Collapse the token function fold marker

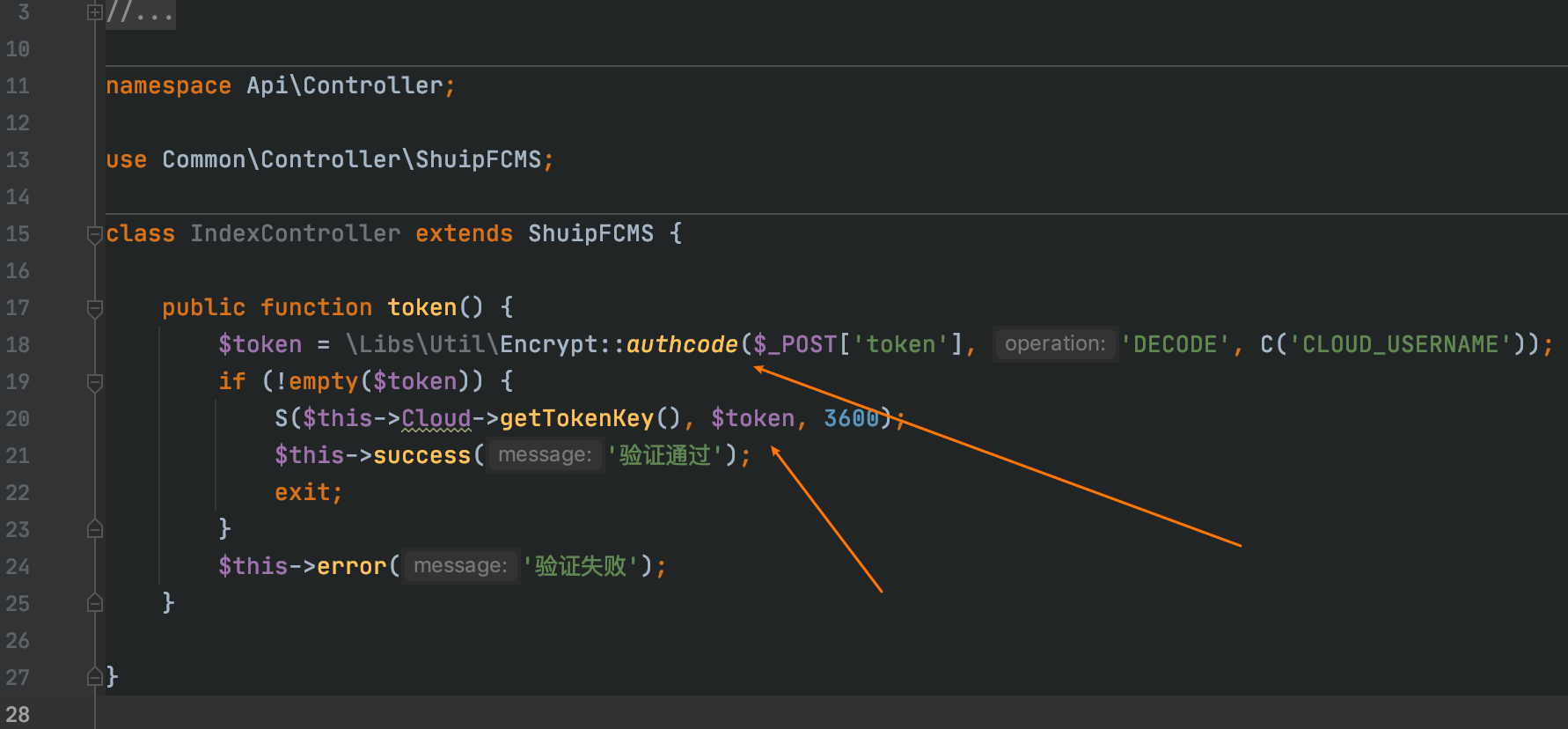[x=95, y=308]
